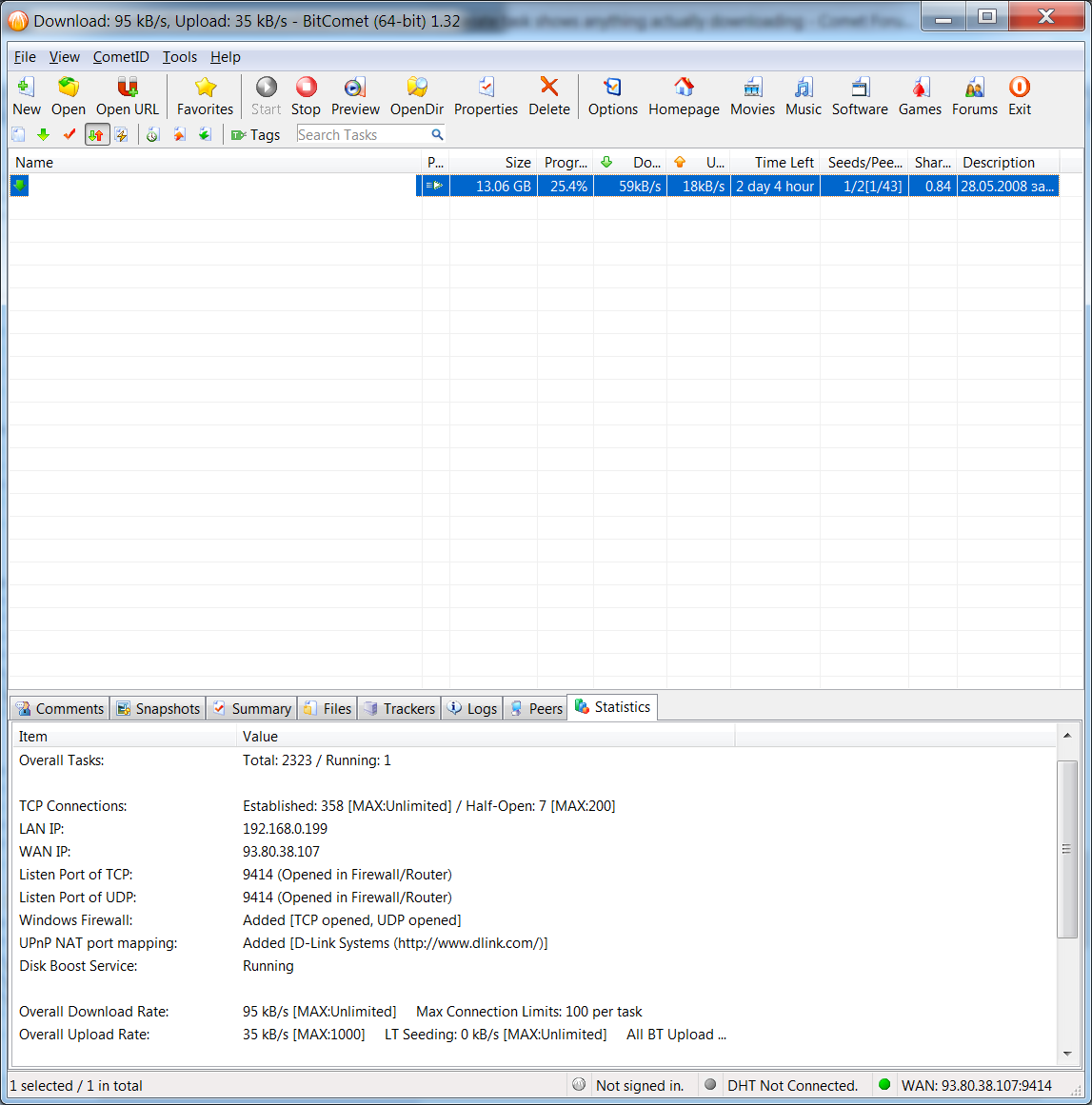Click the Not signed in status
Image resolution: width=1092 pixels, height=1105 pixels.
pos(640,1085)
